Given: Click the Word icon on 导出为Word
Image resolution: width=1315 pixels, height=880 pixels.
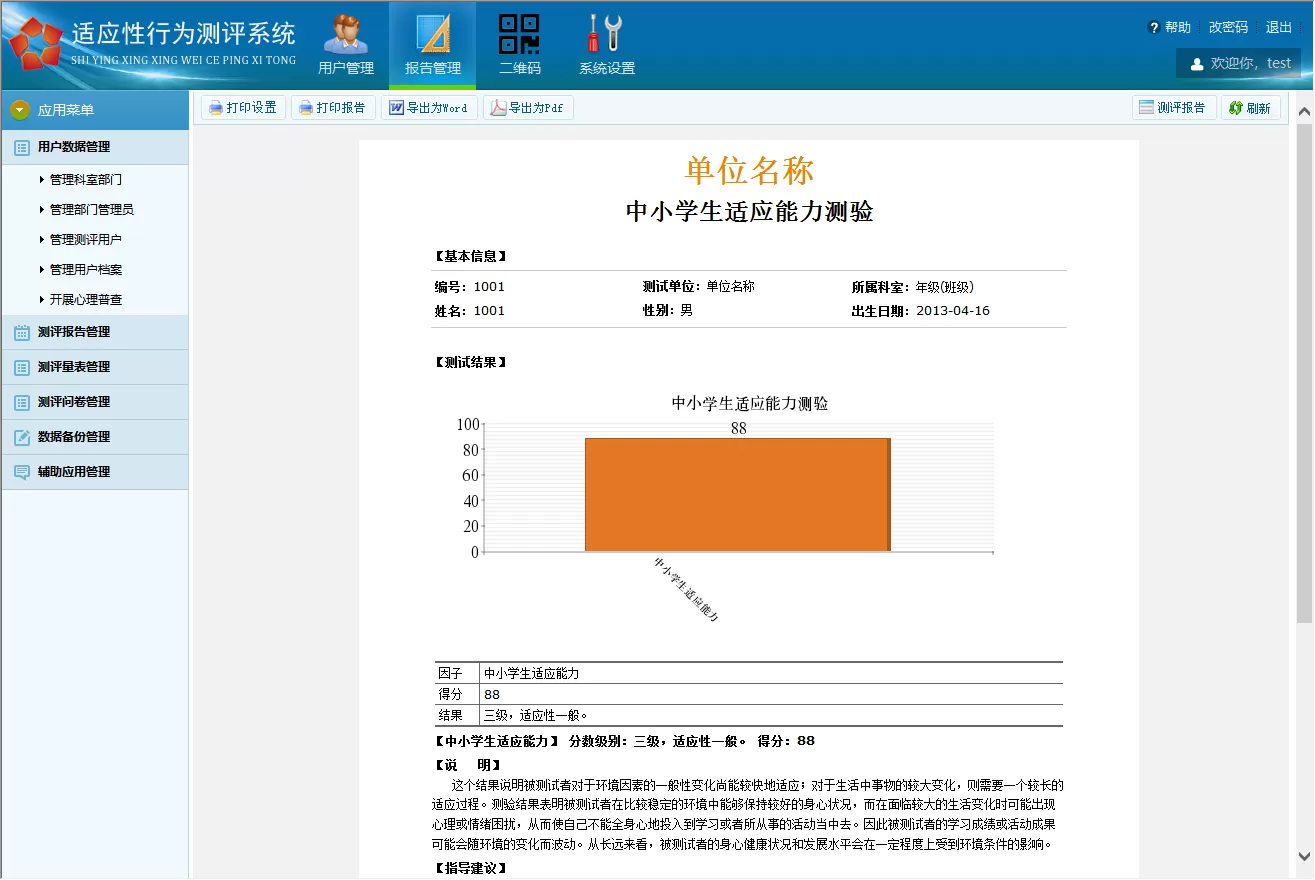Looking at the screenshot, I should (x=396, y=108).
